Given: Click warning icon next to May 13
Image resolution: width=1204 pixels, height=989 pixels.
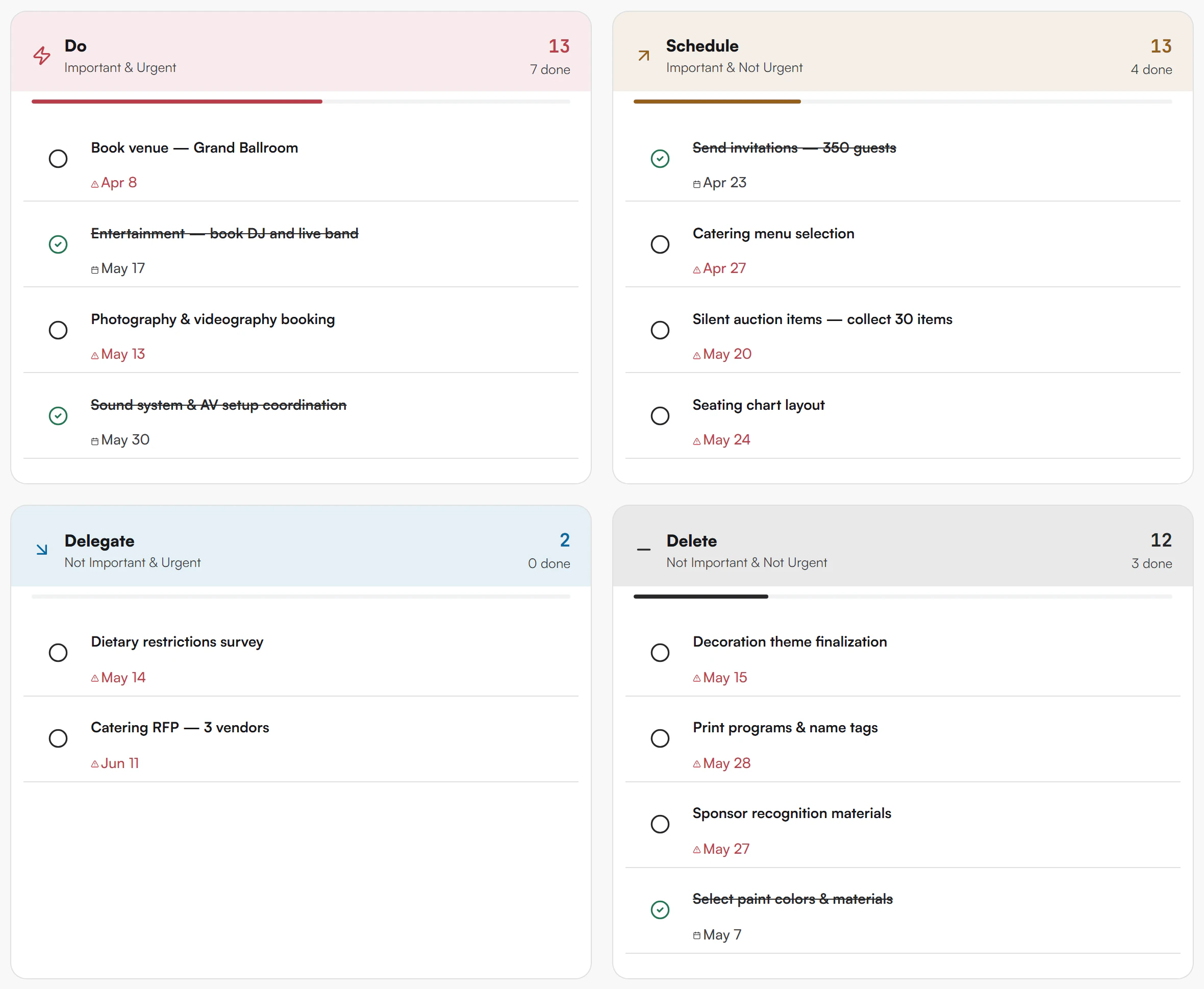Looking at the screenshot, I should [94, 356].
